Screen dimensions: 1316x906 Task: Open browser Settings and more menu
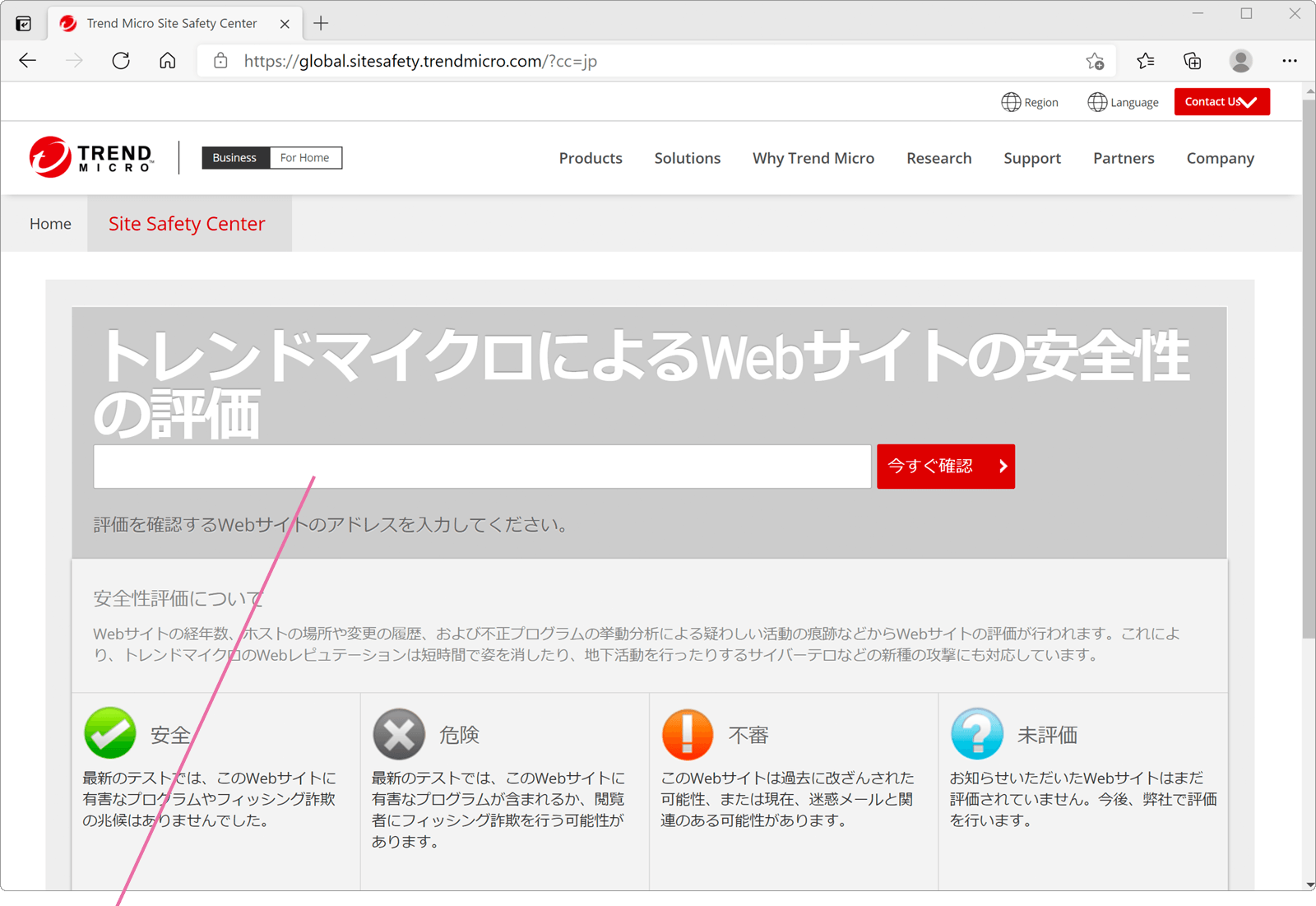point(1289,61)
